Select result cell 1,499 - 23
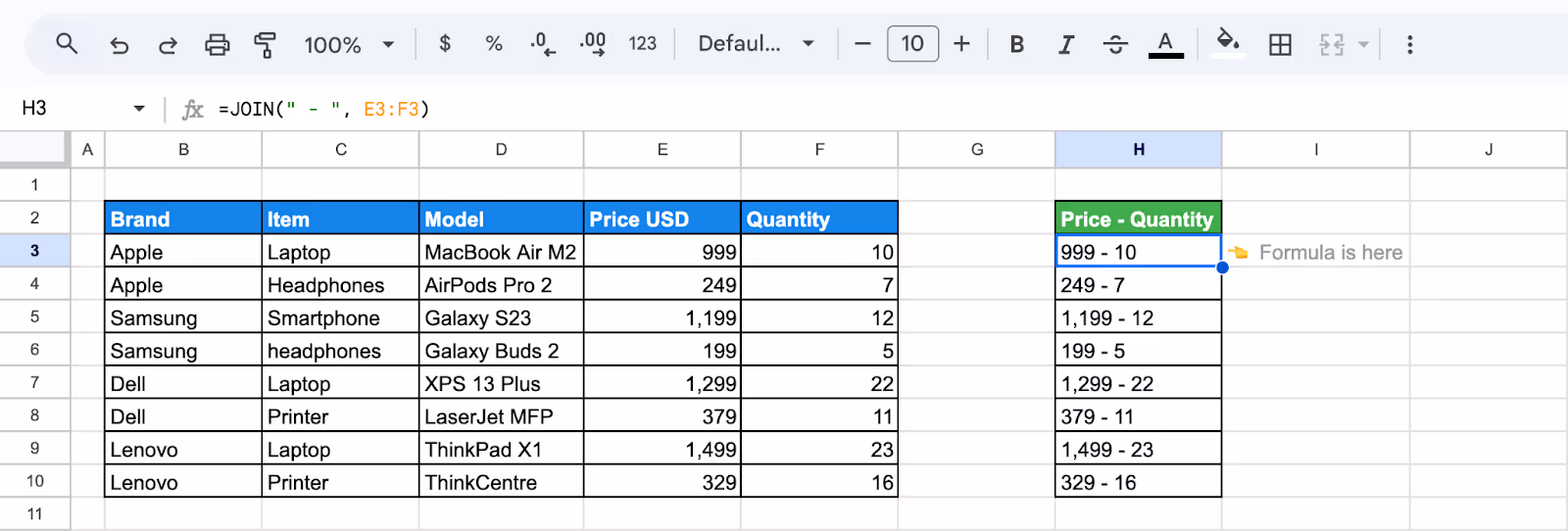The width and height of the screenshot is (1568, 531). coord(1139,450)
